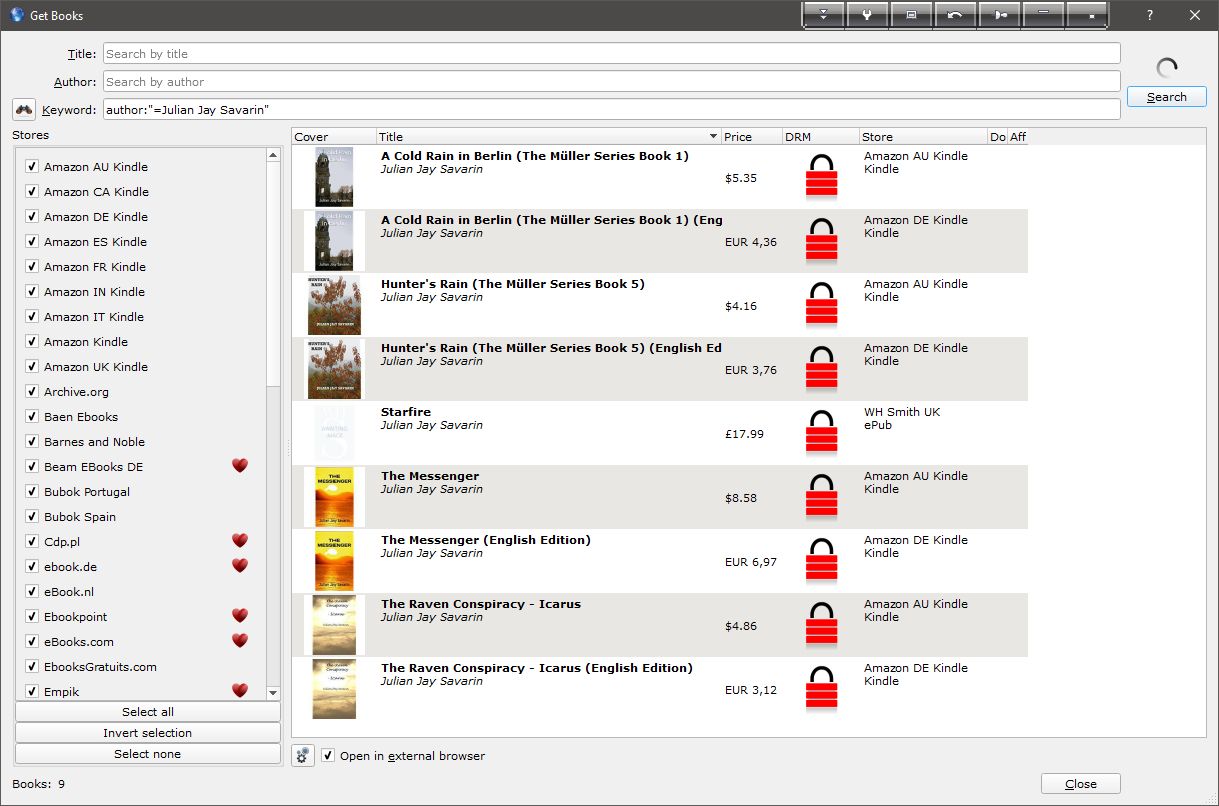Click the Aff column header
The width and height of the screenshot is (1219, 806).
[1018, 136]
